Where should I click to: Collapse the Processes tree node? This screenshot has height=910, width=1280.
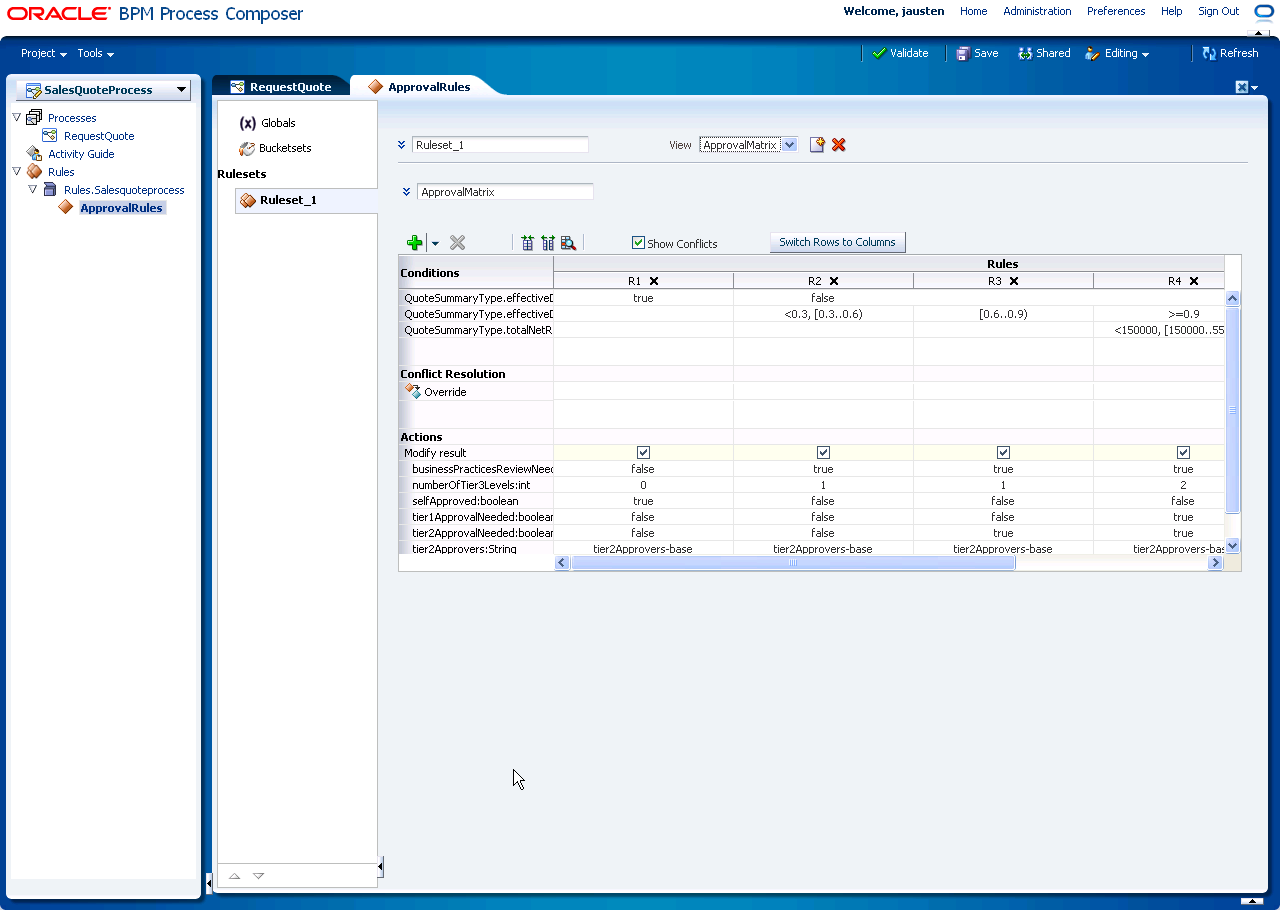click(x=17, y=117)
